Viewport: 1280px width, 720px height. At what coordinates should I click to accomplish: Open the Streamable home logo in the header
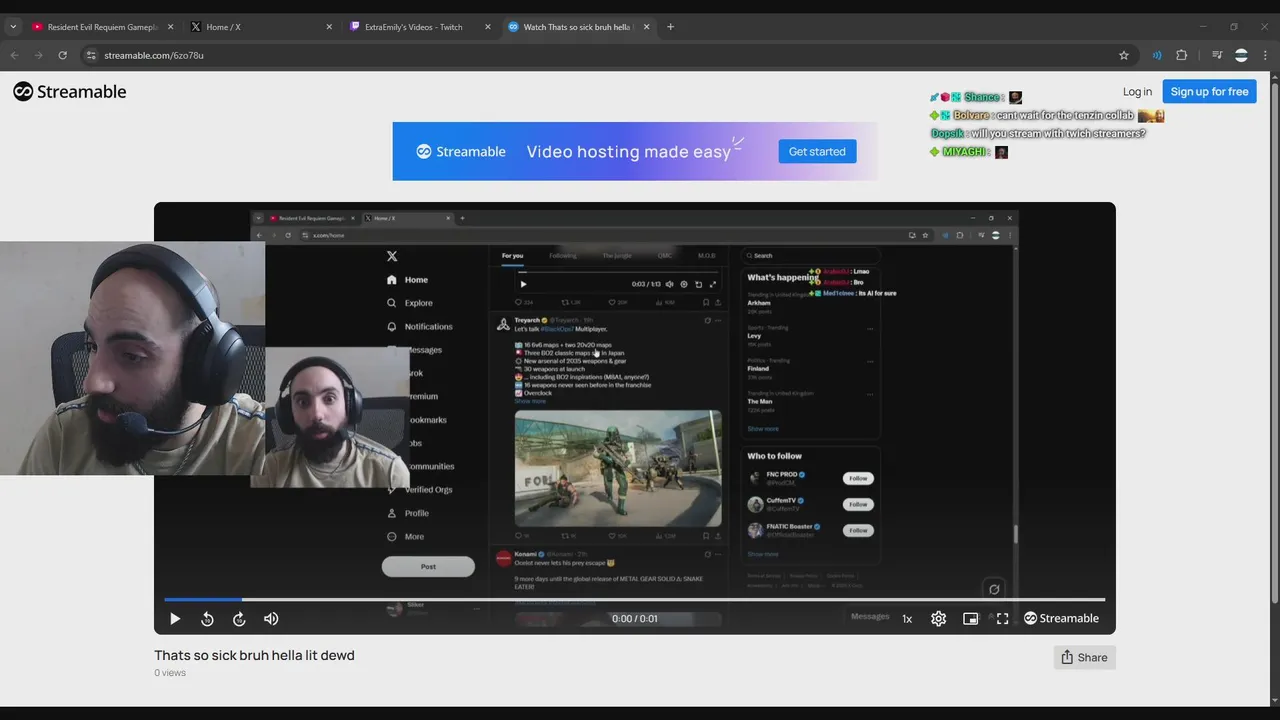coord(70,91)
